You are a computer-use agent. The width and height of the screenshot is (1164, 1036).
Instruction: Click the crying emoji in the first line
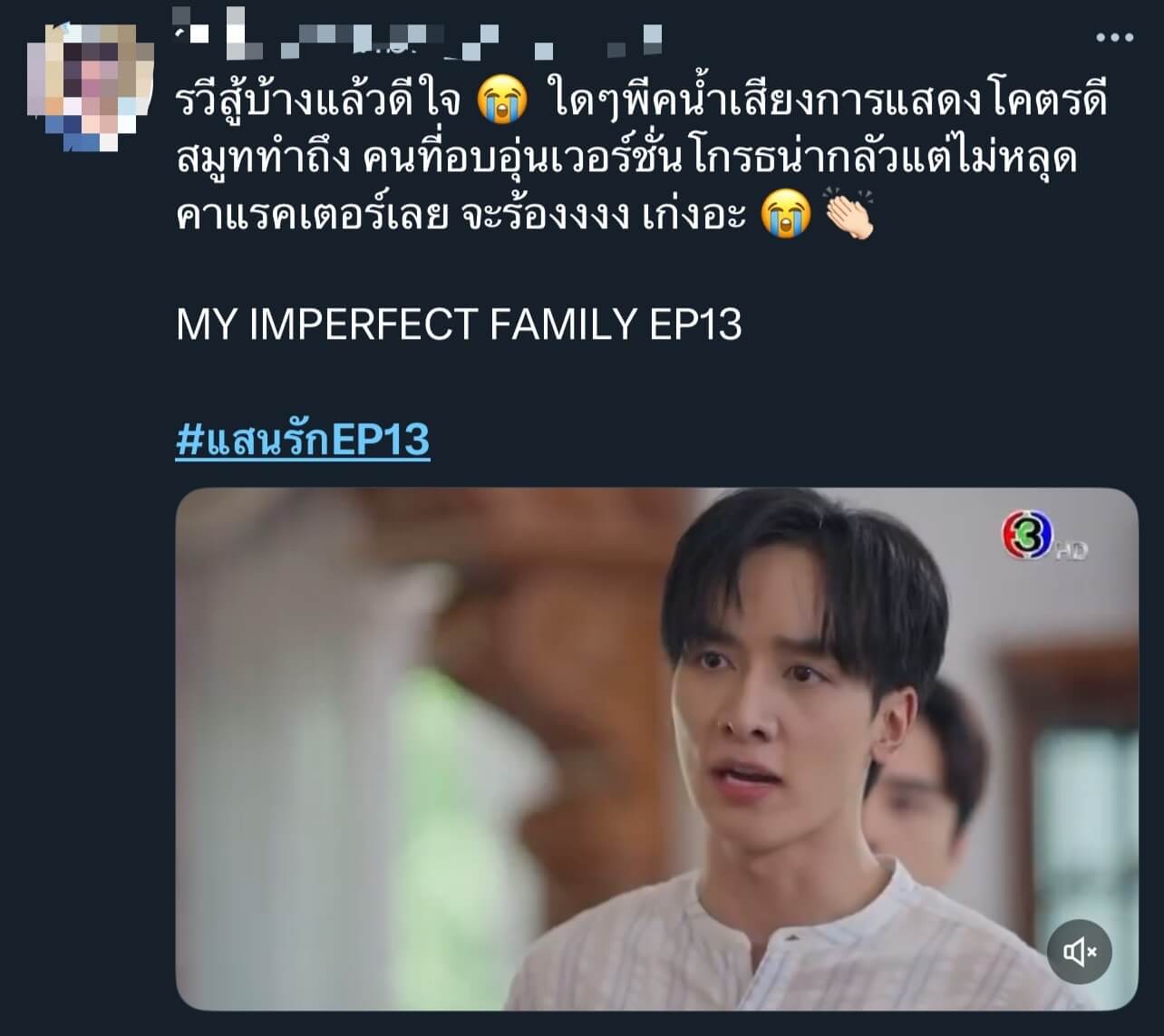pos(503,102)
